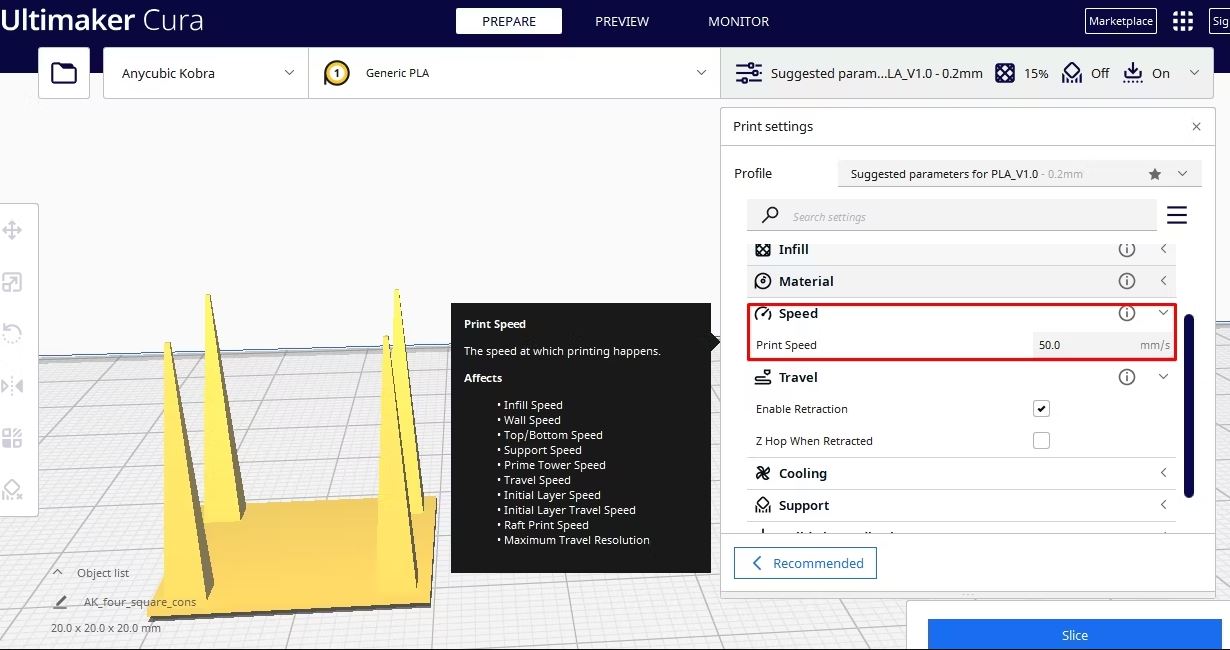
Task: Select AK_four_square_cons in object list
Action: (x=140, y=602)
